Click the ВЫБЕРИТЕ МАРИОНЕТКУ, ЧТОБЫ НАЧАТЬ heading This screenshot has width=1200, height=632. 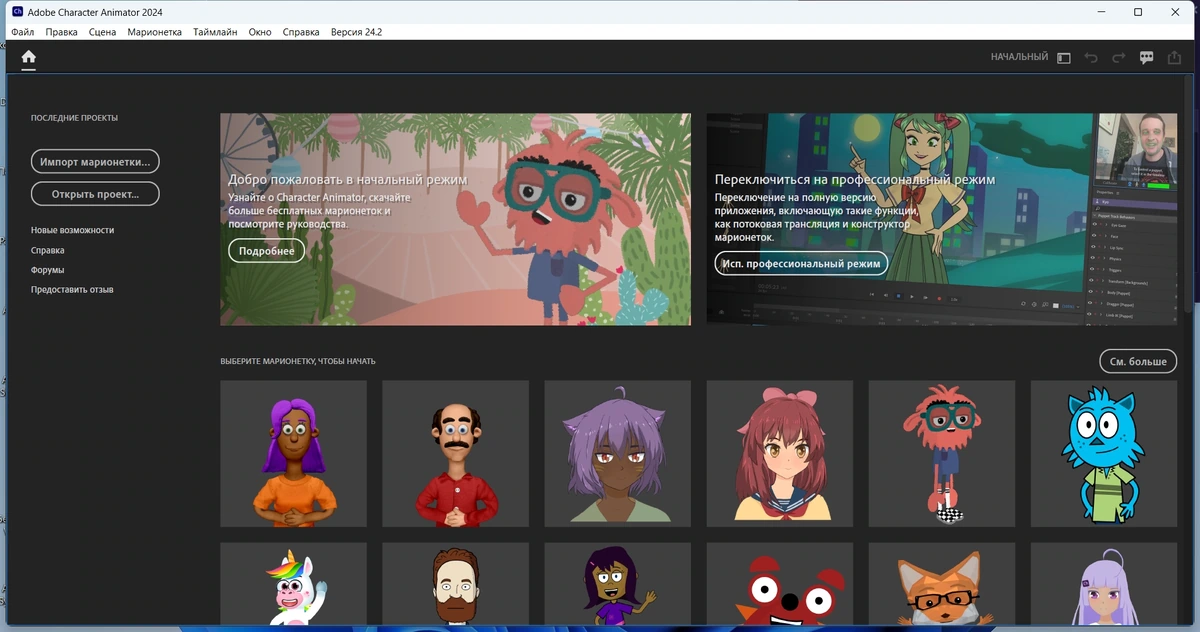click(x=298, y=361)
